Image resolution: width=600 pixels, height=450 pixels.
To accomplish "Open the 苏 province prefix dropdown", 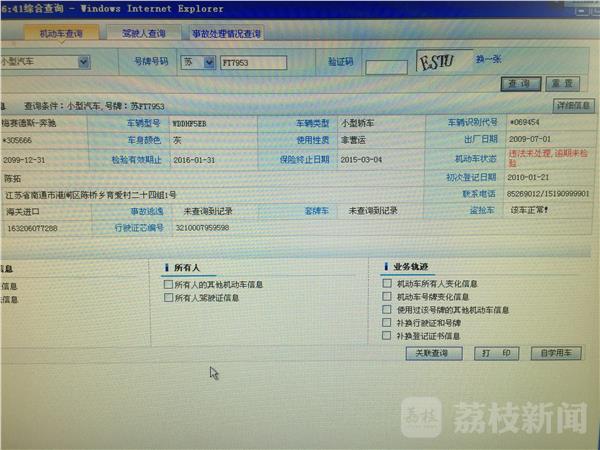I will click(209, 61).
